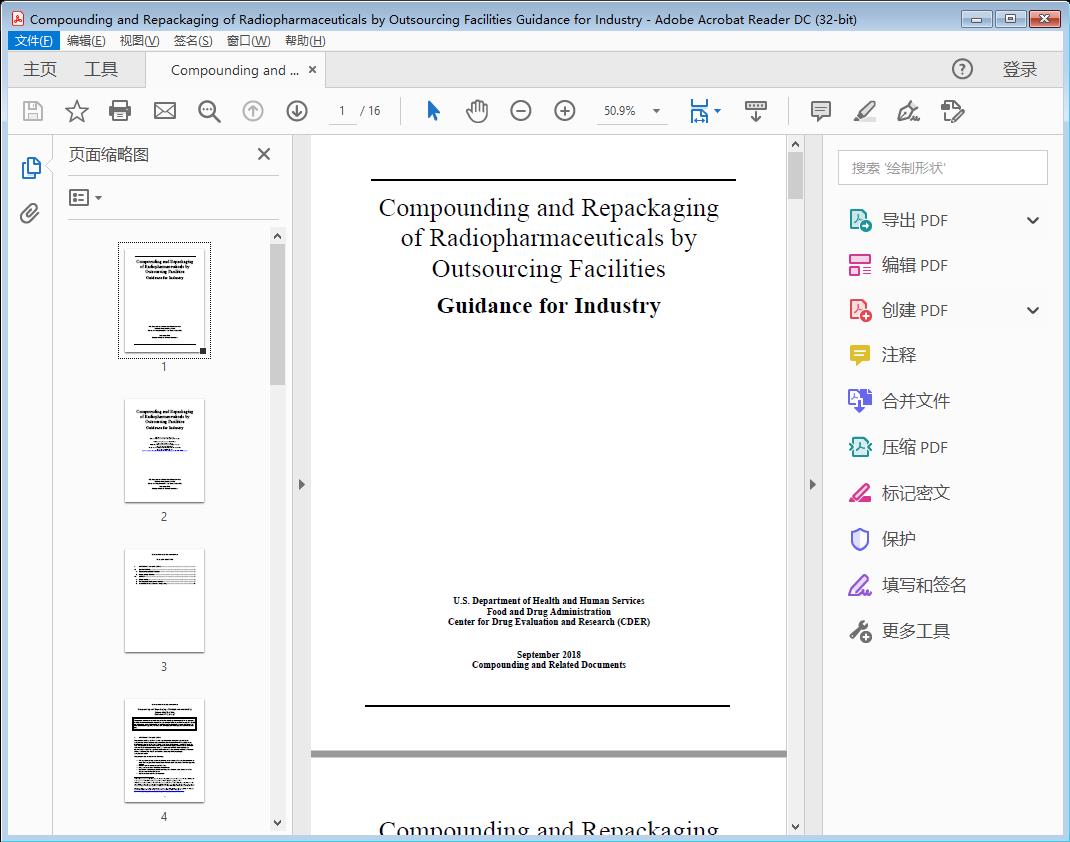
Task: Open the 视图 menu
Action: click(x=139, y=40)
